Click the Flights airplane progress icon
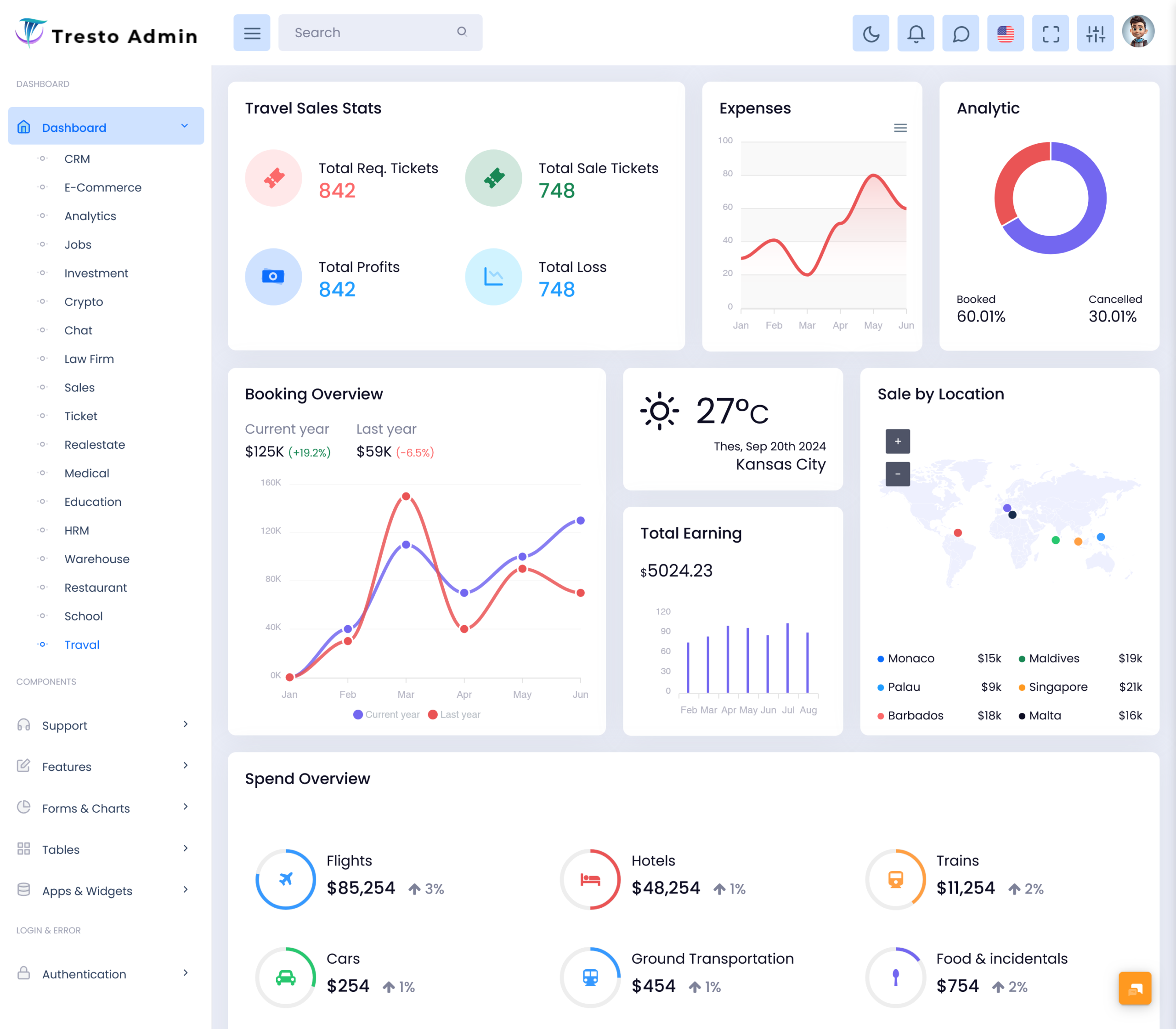The width and height of the screenshot is (1176, 1029). point(285,879)
